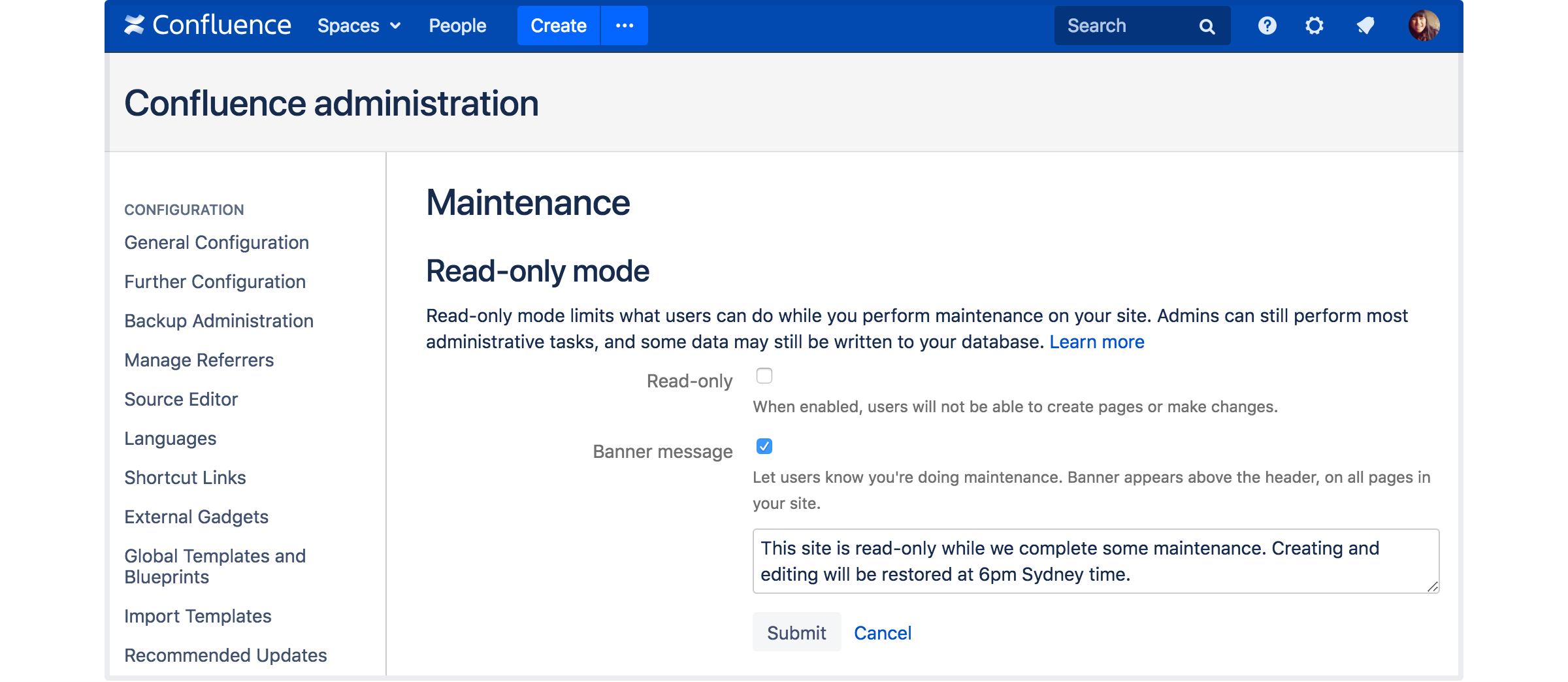The width and height of the screenshot is (1568, 682).
Task: Grab the banner text area resize handle
Action: click(x=1432, y=587)
